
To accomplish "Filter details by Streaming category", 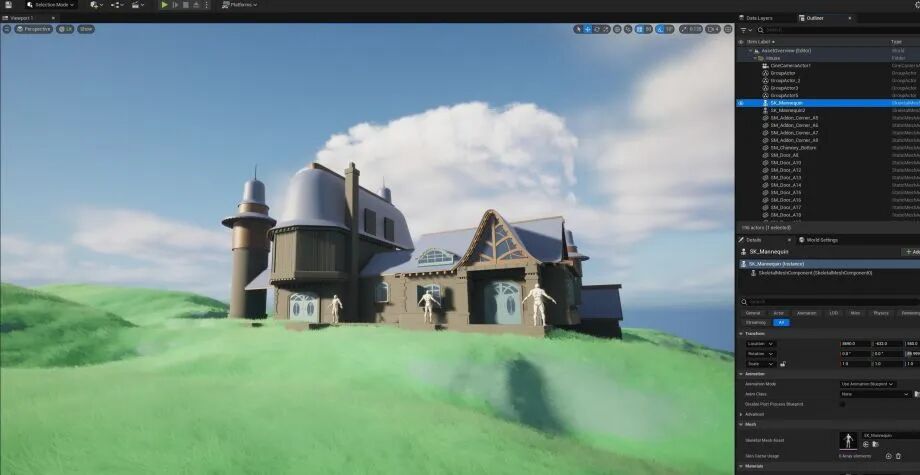I will [755, 323].
